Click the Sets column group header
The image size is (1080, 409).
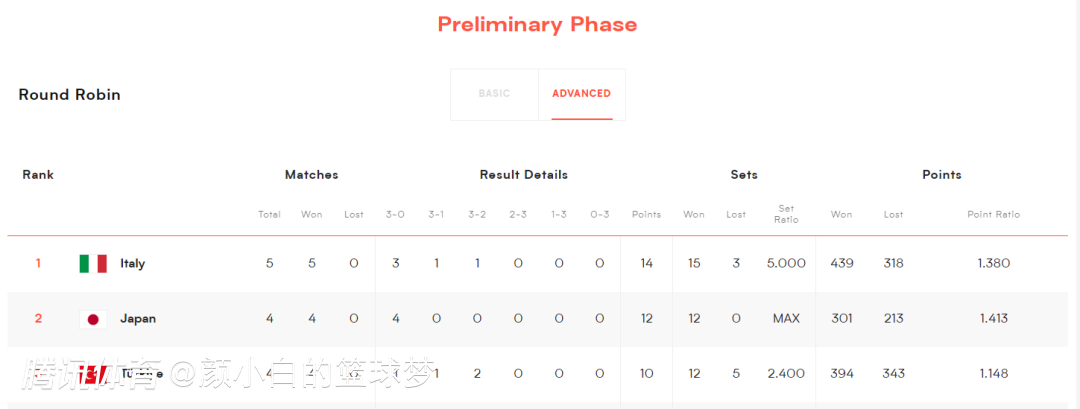(x=744, y=175)
